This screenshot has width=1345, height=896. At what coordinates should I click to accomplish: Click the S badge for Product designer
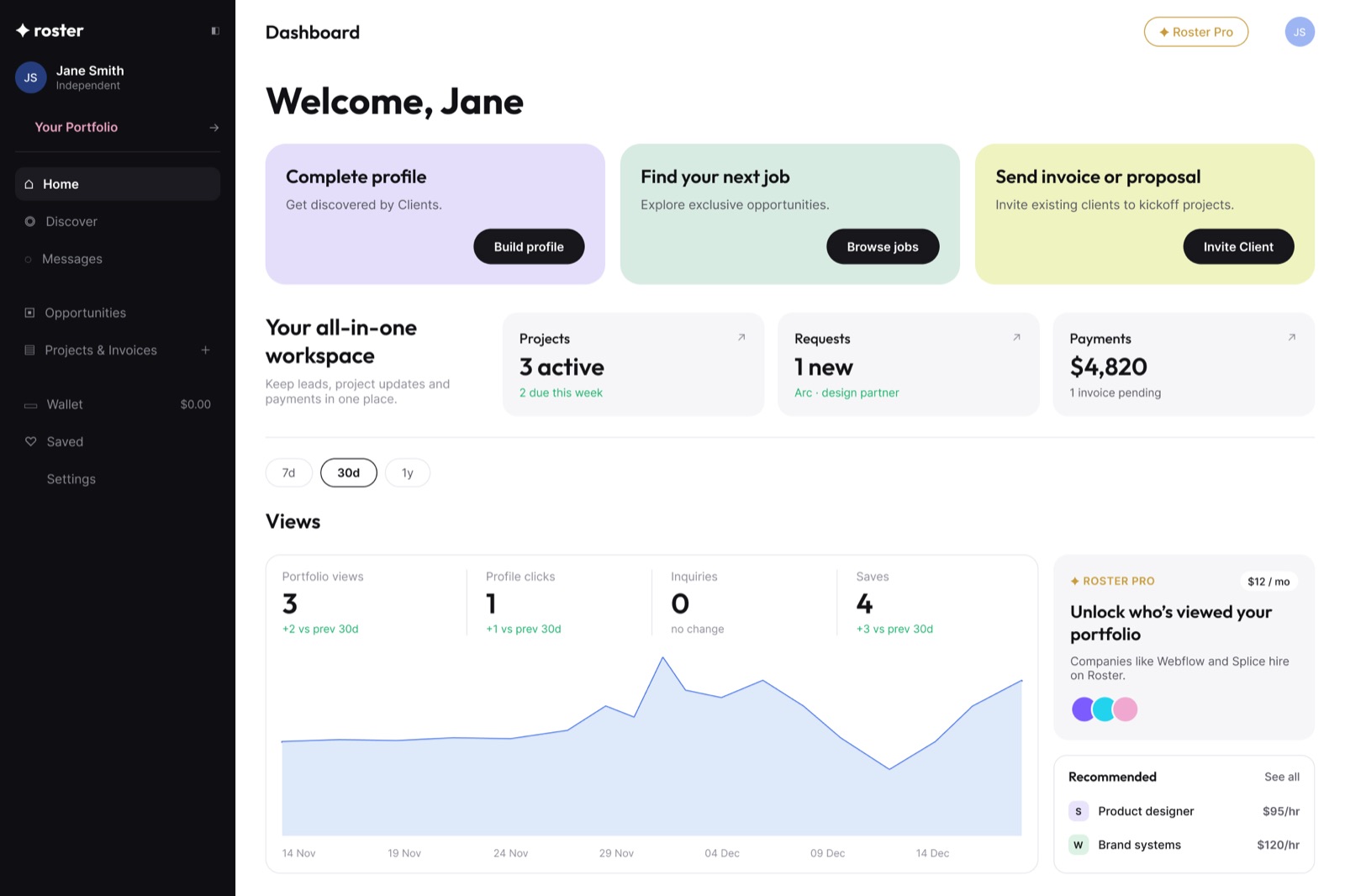pyautogui.click(x=1079, y=811)
